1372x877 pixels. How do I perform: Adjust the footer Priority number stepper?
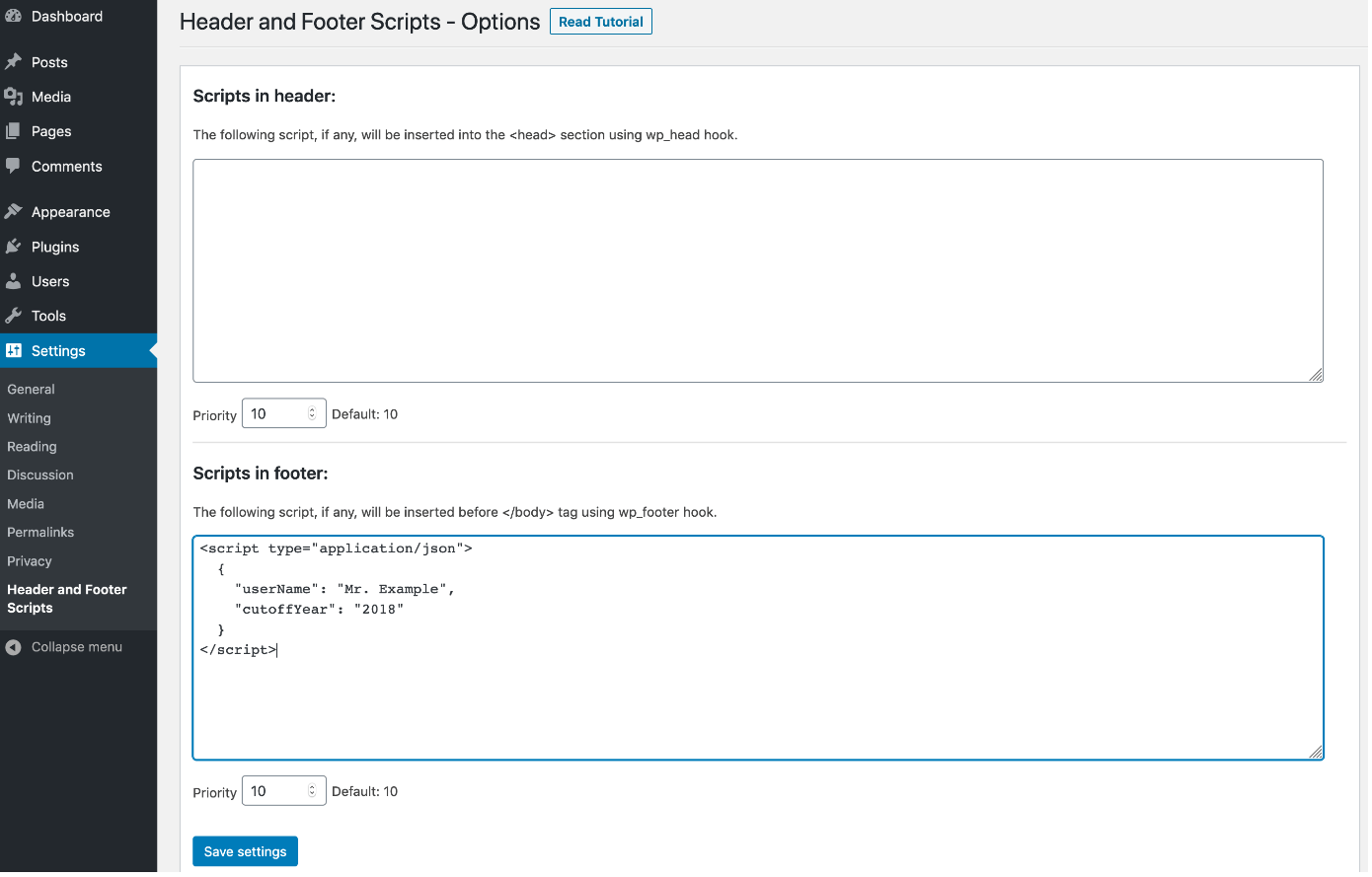click(x=312, y=791)
